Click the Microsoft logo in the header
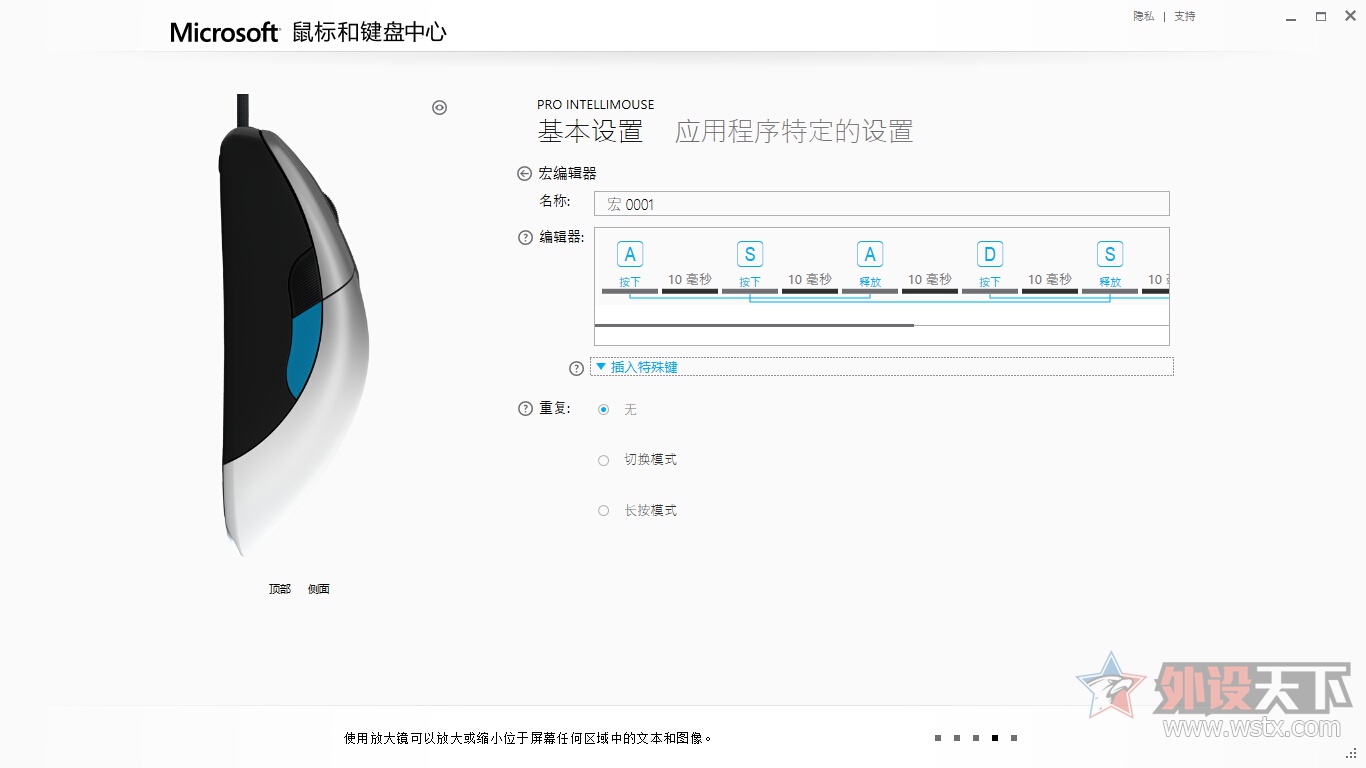1366x768 pixels. click(x=224, y=32)
